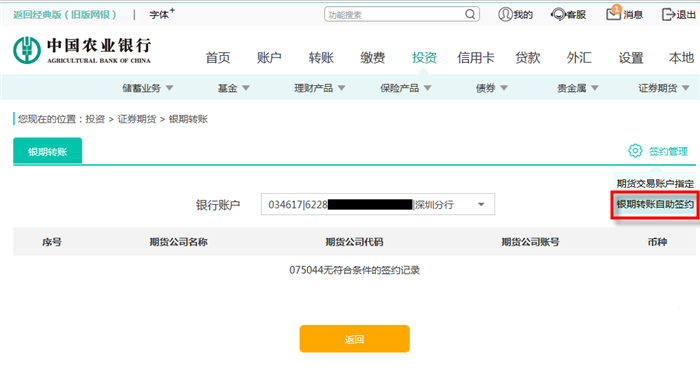
Task: Click the search magnifier icon
Action: point(470,14)
